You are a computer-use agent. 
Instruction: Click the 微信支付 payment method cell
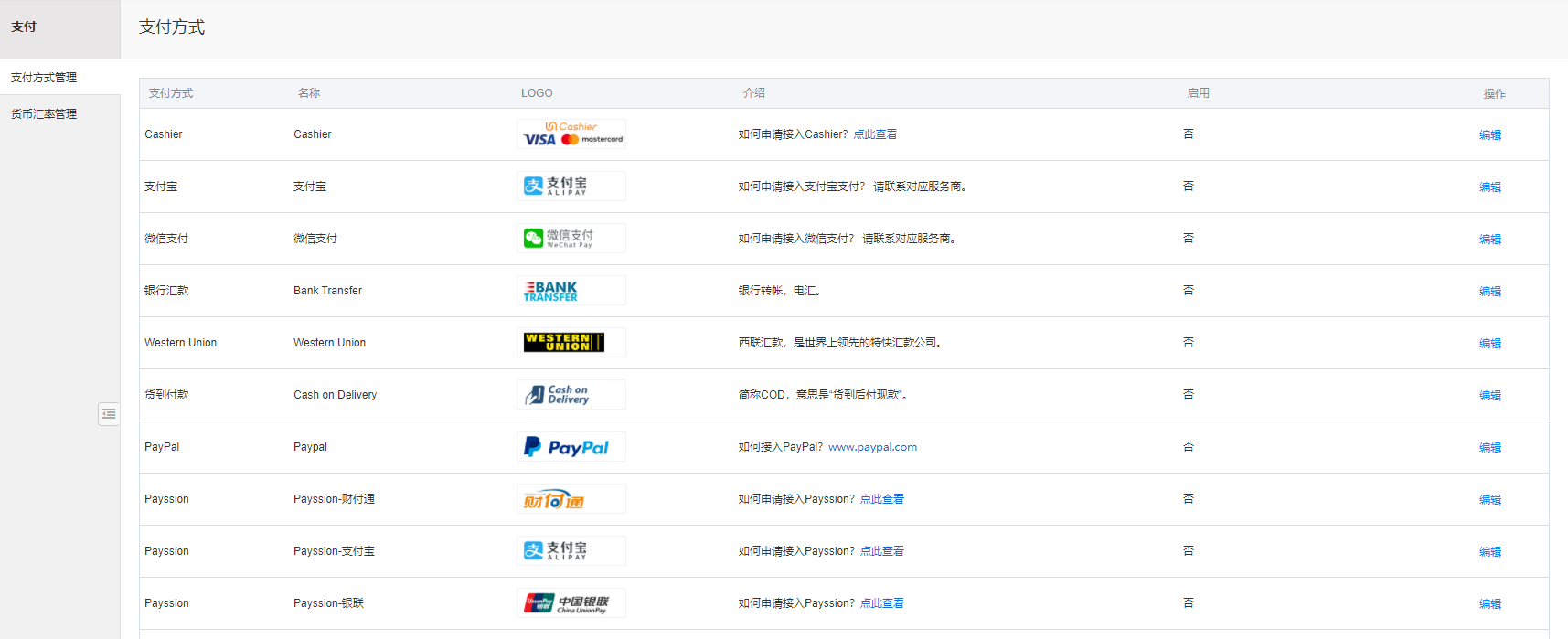point(166,239)
